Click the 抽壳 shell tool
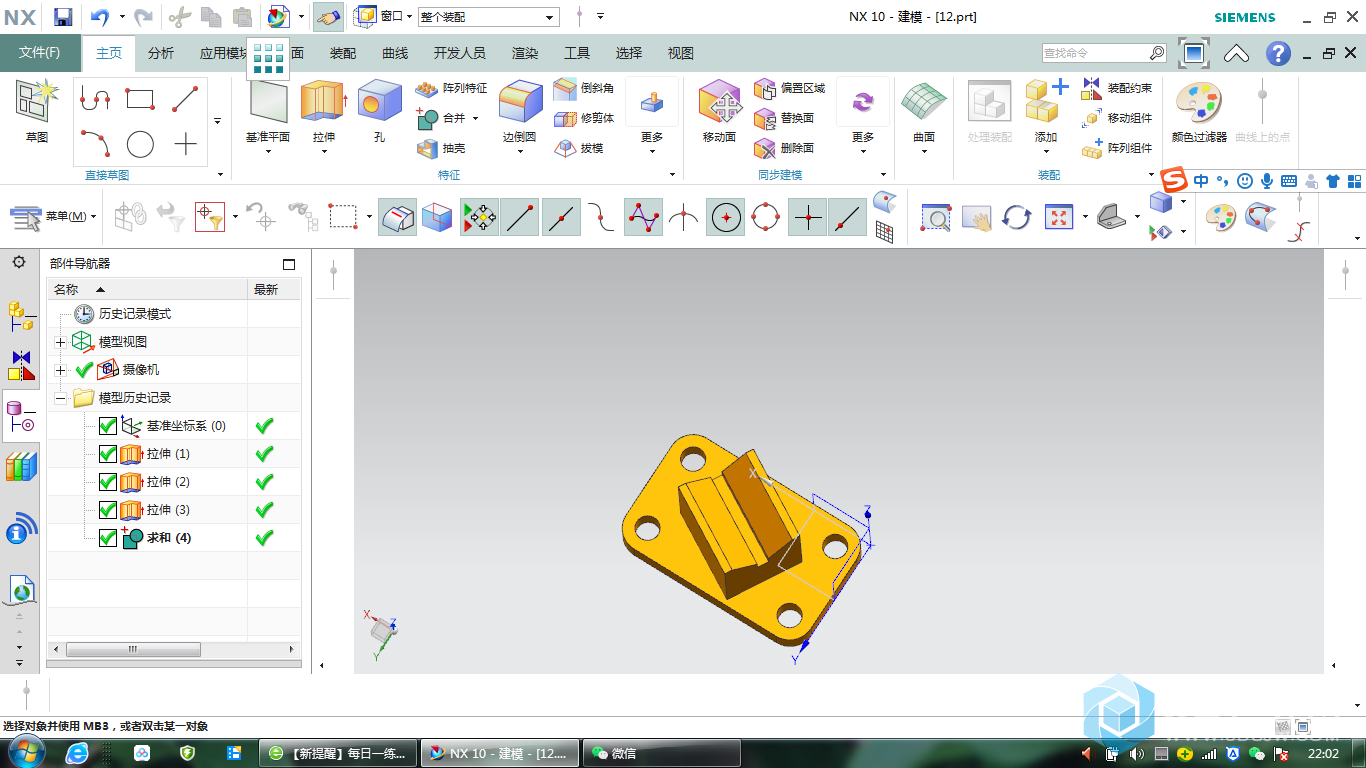The image size is (1366, 768). click(440, 148)
